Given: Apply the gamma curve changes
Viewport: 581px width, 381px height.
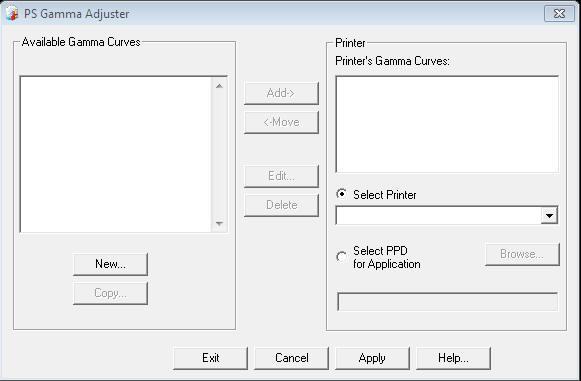Looking at the screenshot, I should (372, 358).
